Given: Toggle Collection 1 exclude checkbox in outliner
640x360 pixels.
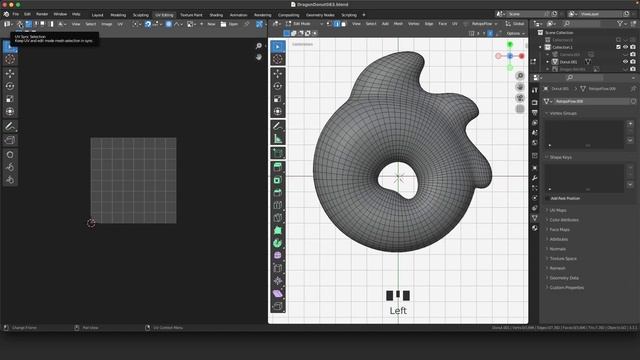Looking at the screenshot, I should (x=618, y=47).
